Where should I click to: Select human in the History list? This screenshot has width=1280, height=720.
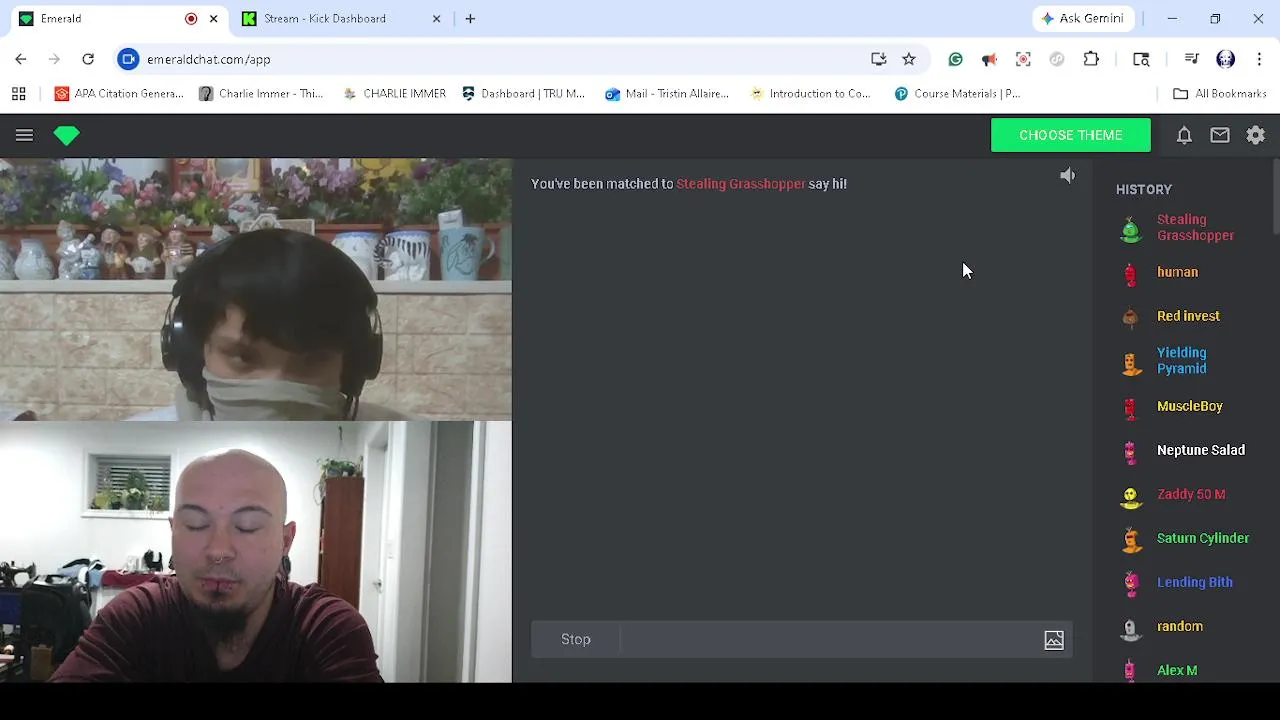pyautogui.click(x=1177, y=272)
